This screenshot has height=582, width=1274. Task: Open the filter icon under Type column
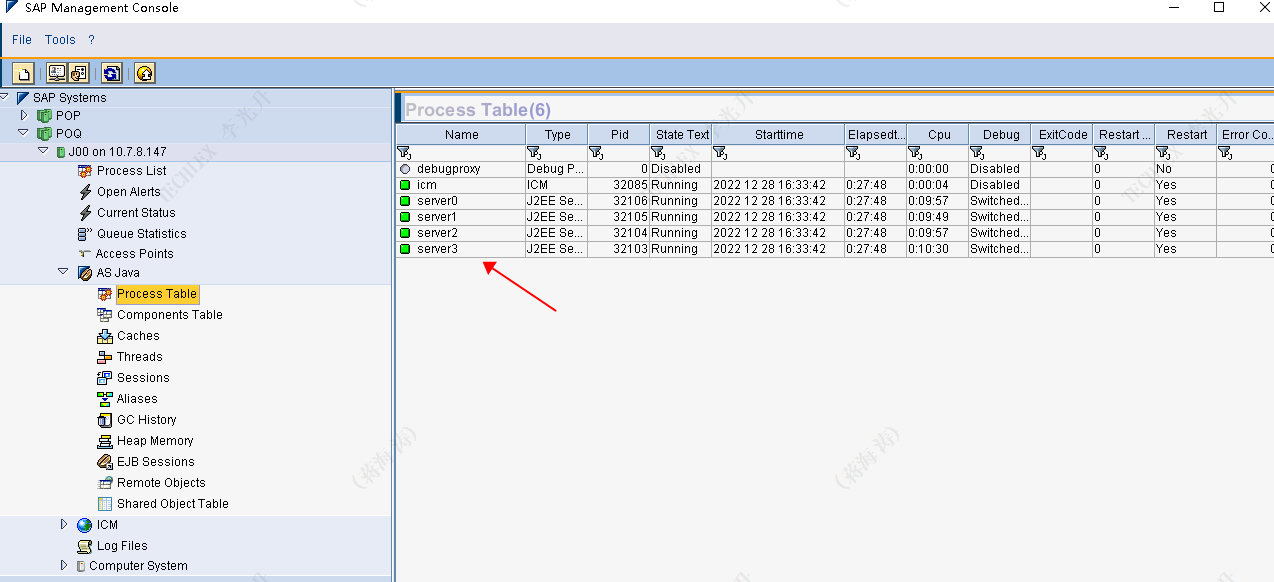(534, 153)
